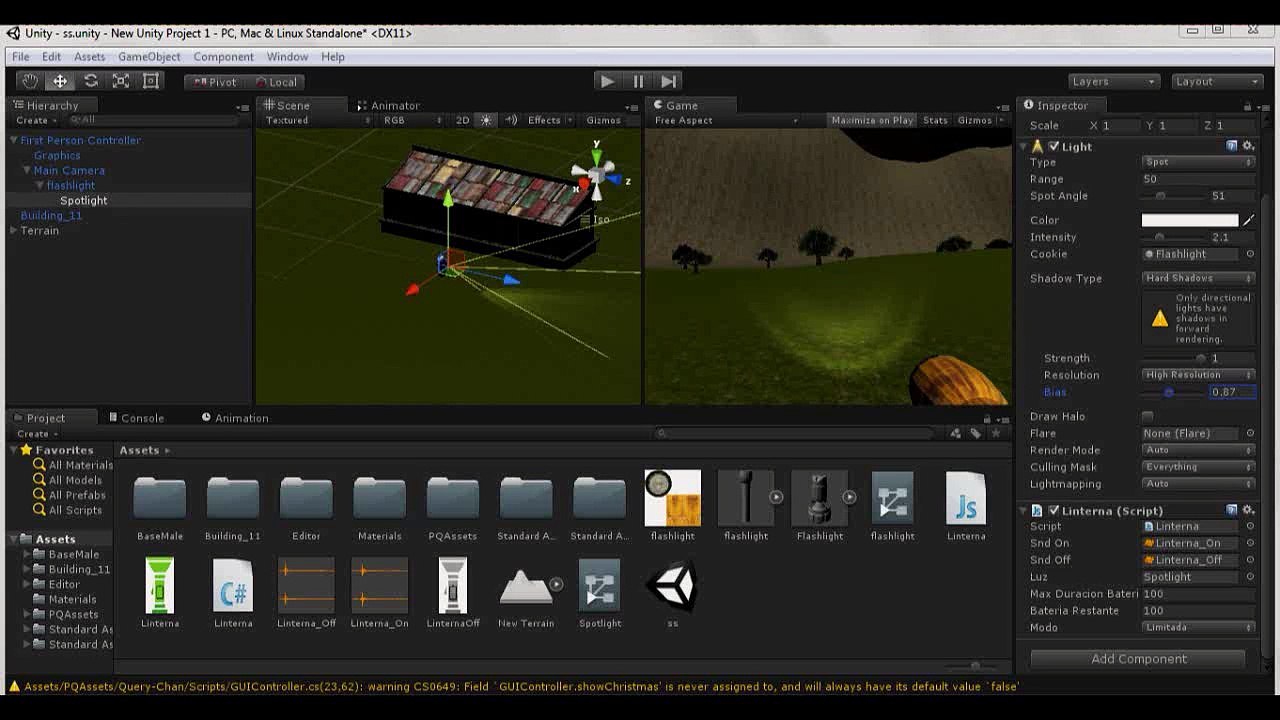
Task: Open the Linterna script help icon
Action: [1232, 510]
